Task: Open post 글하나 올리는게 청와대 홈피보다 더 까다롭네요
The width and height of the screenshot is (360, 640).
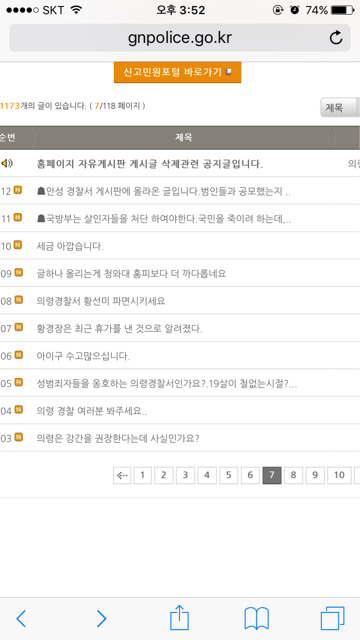Action: click(131, 273)
